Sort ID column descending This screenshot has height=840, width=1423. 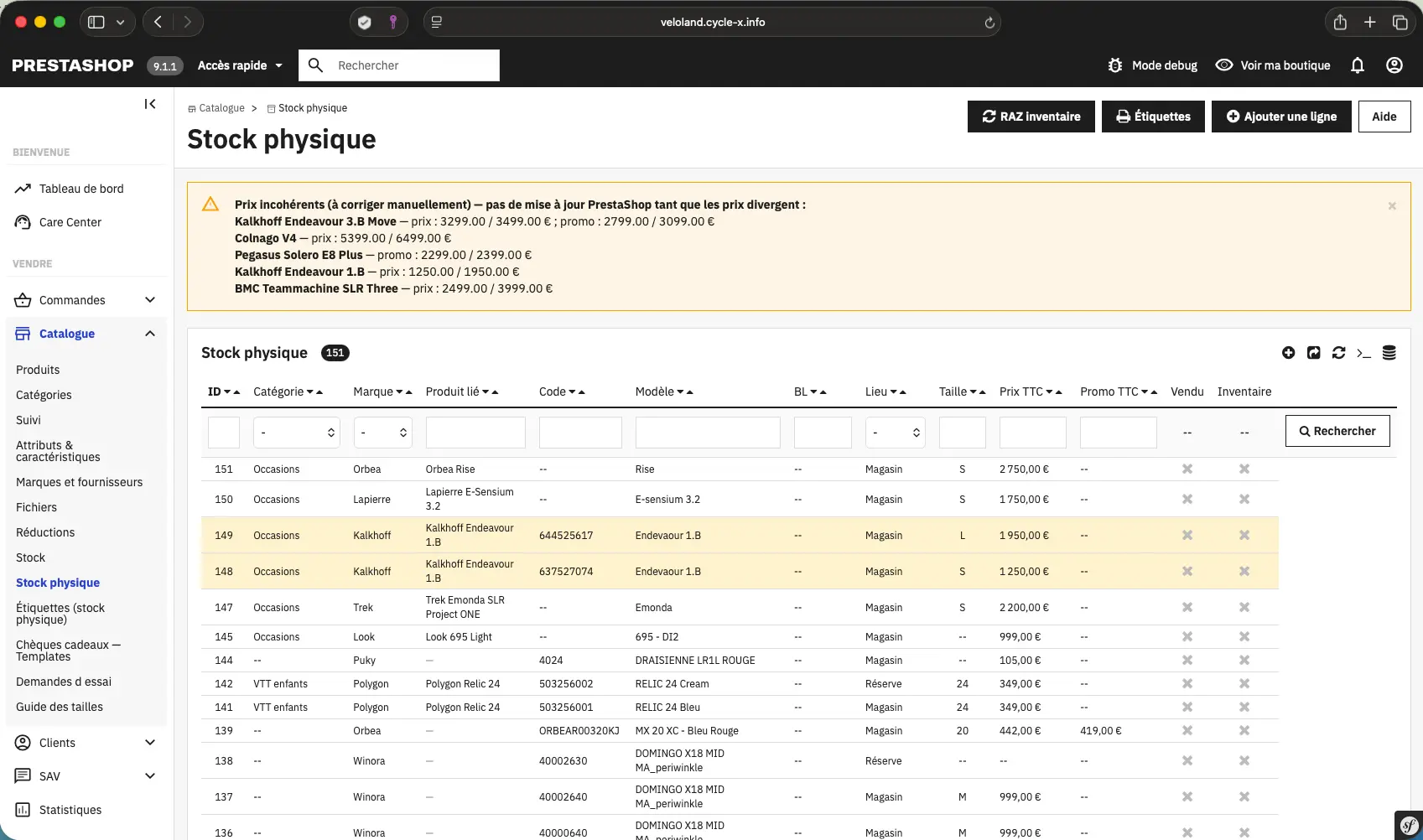click(227, 392)
